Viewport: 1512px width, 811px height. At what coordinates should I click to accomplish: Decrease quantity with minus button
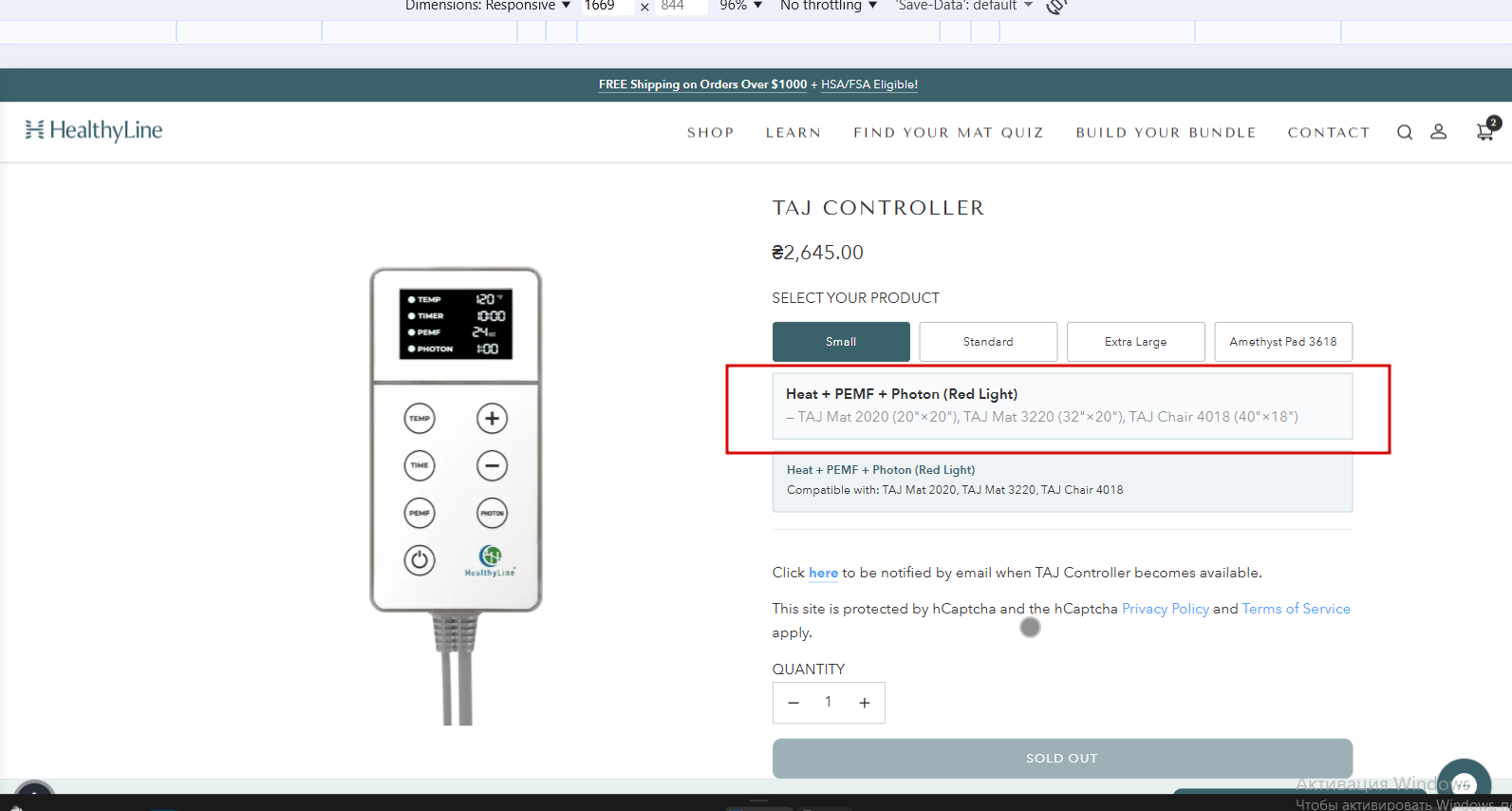point(793,703)
